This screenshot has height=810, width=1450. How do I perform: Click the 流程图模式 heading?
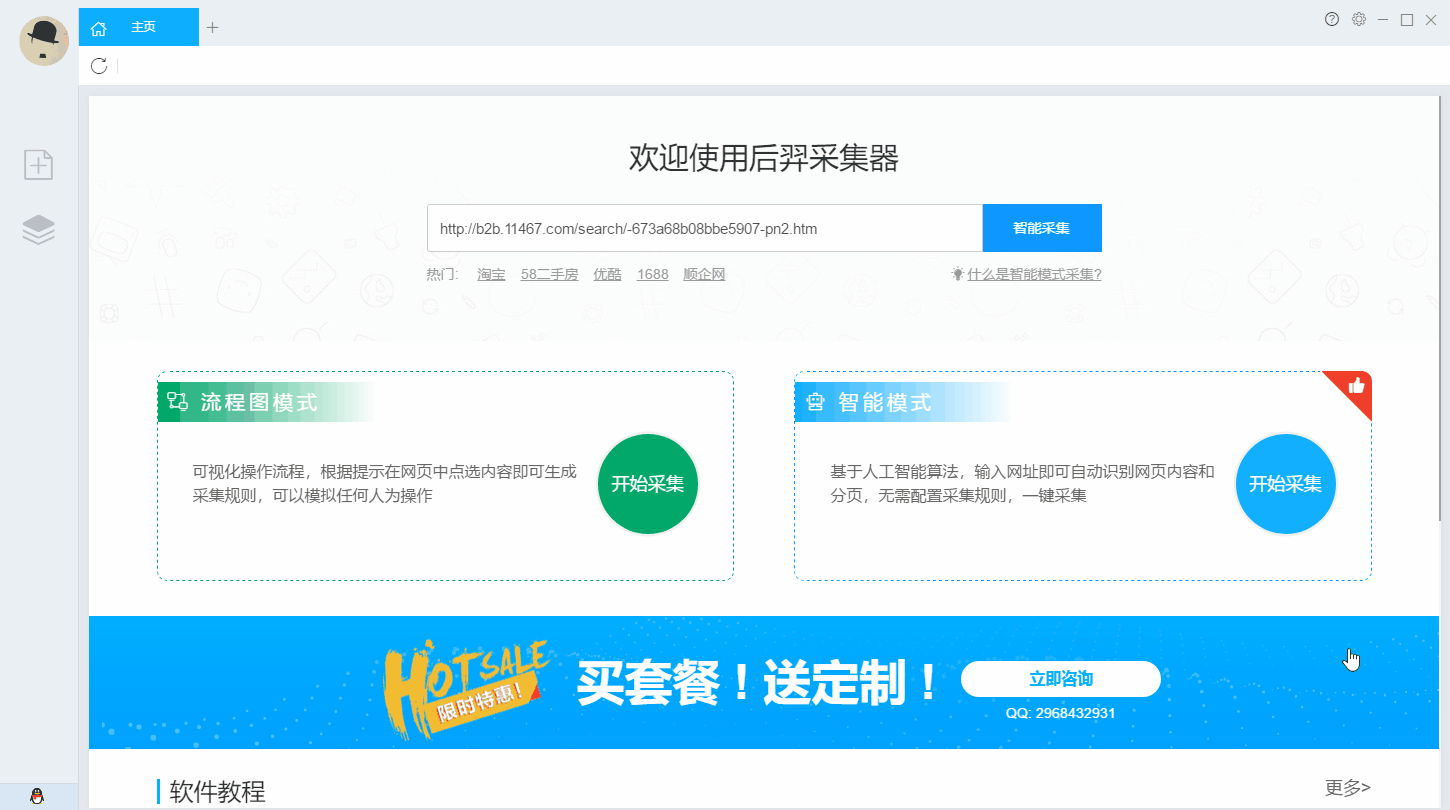[x=259, y=402]
